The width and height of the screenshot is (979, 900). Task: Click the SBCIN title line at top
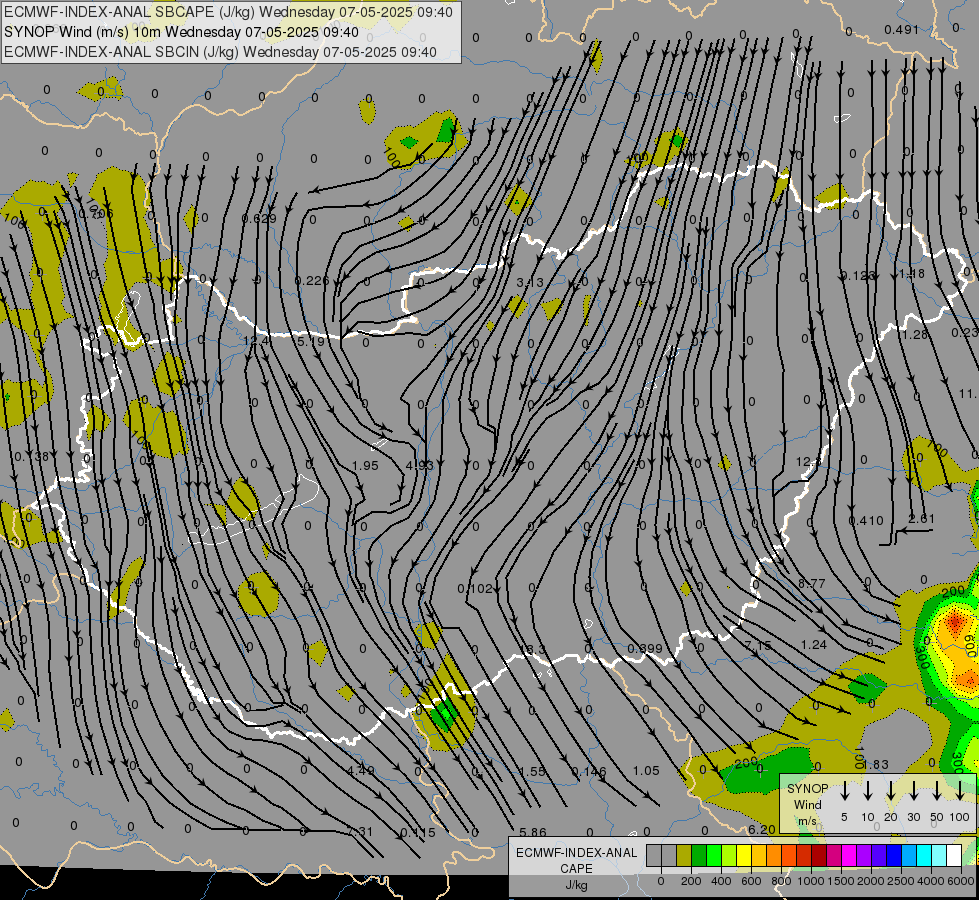click(220, 52)
